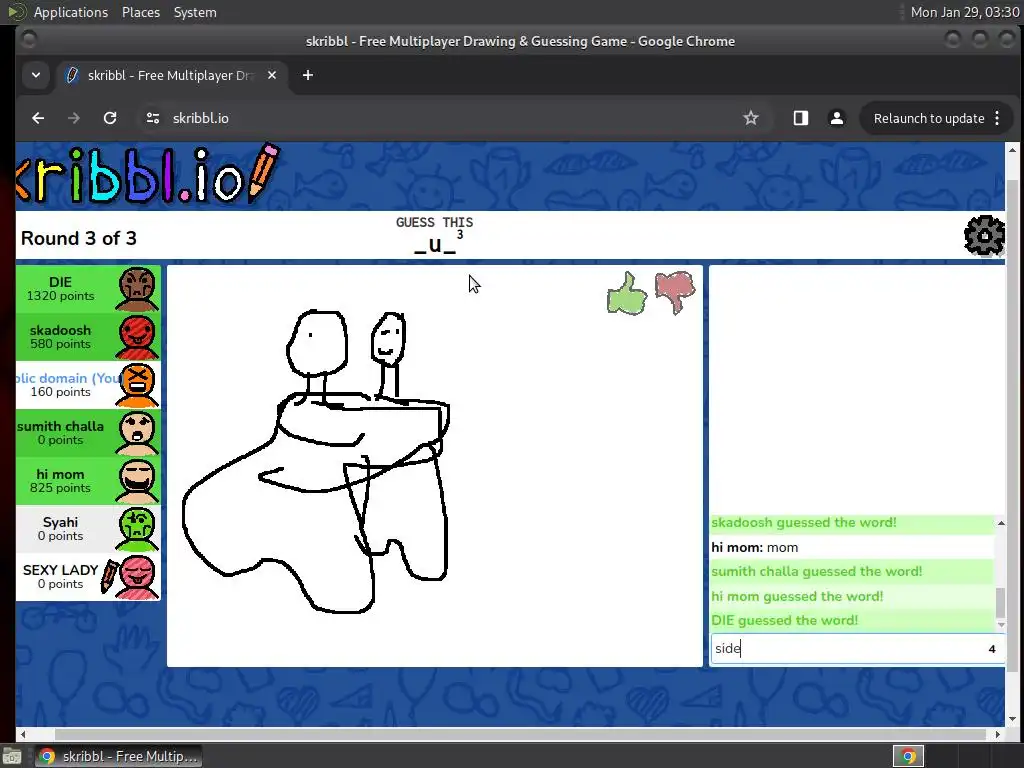Click horizontal scrollbar right arrow
The image size is (1024, 768).
pos(997,735)
